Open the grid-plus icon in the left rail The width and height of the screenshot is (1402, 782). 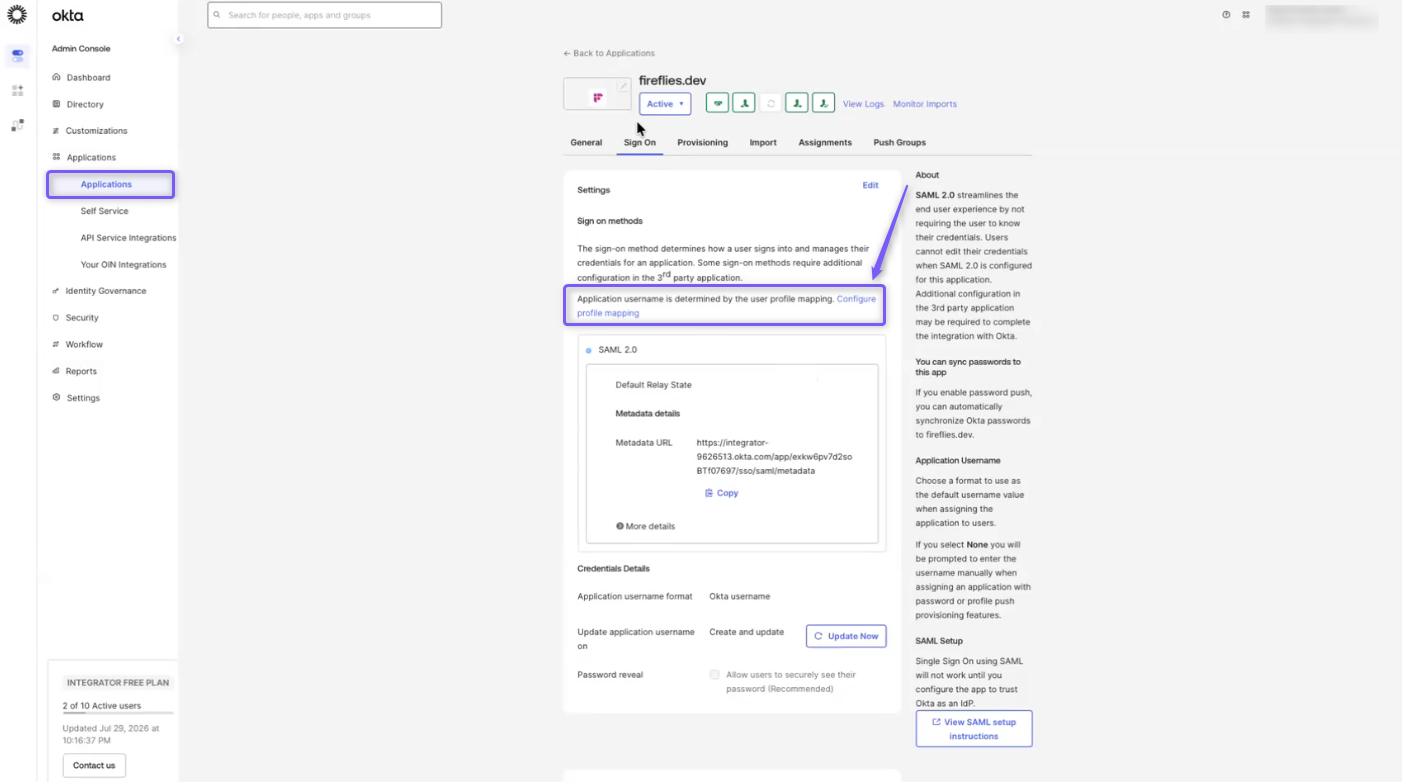coord(17,90)
